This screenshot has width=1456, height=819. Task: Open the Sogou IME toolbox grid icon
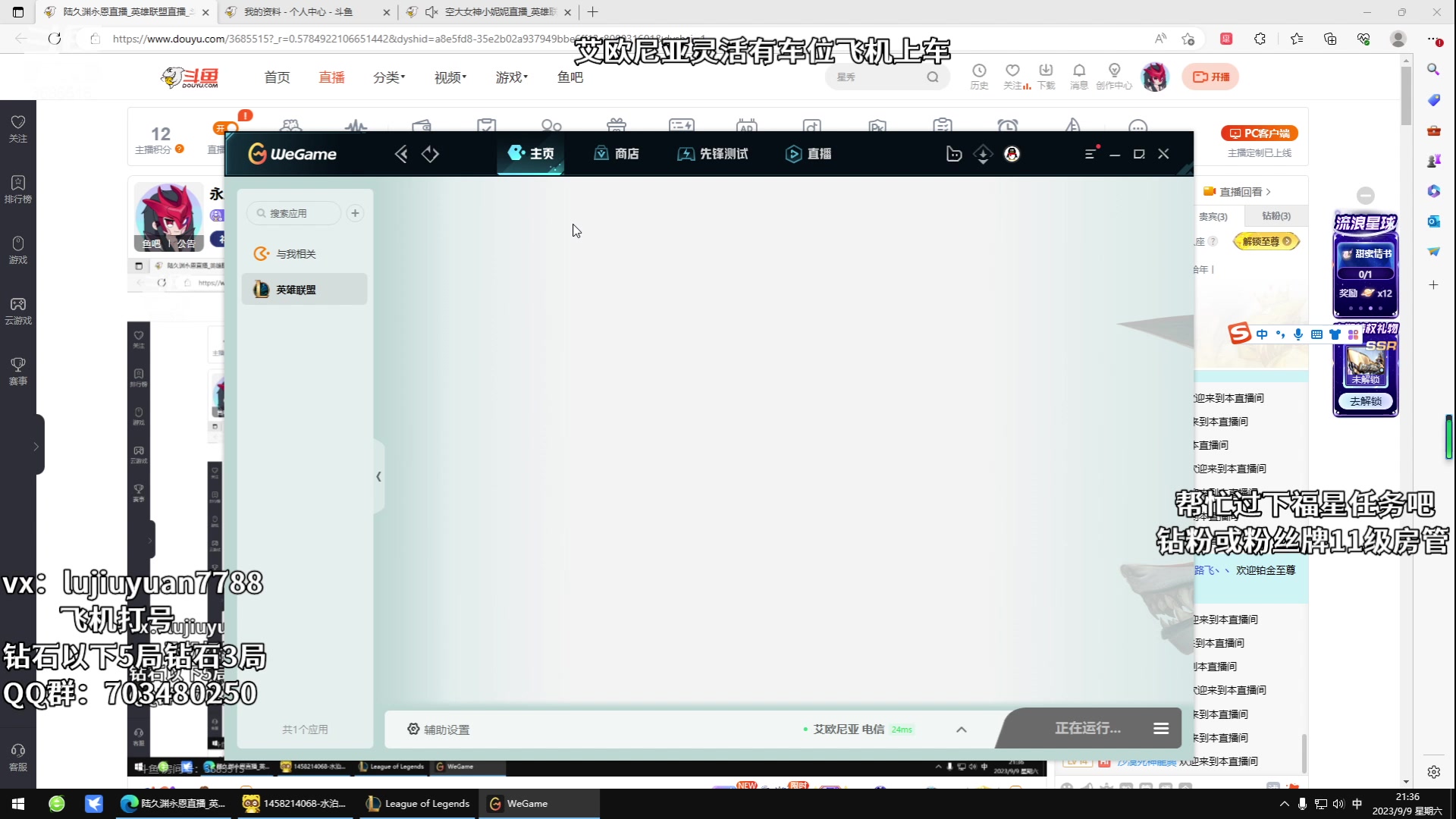(x=1353, y=334)
